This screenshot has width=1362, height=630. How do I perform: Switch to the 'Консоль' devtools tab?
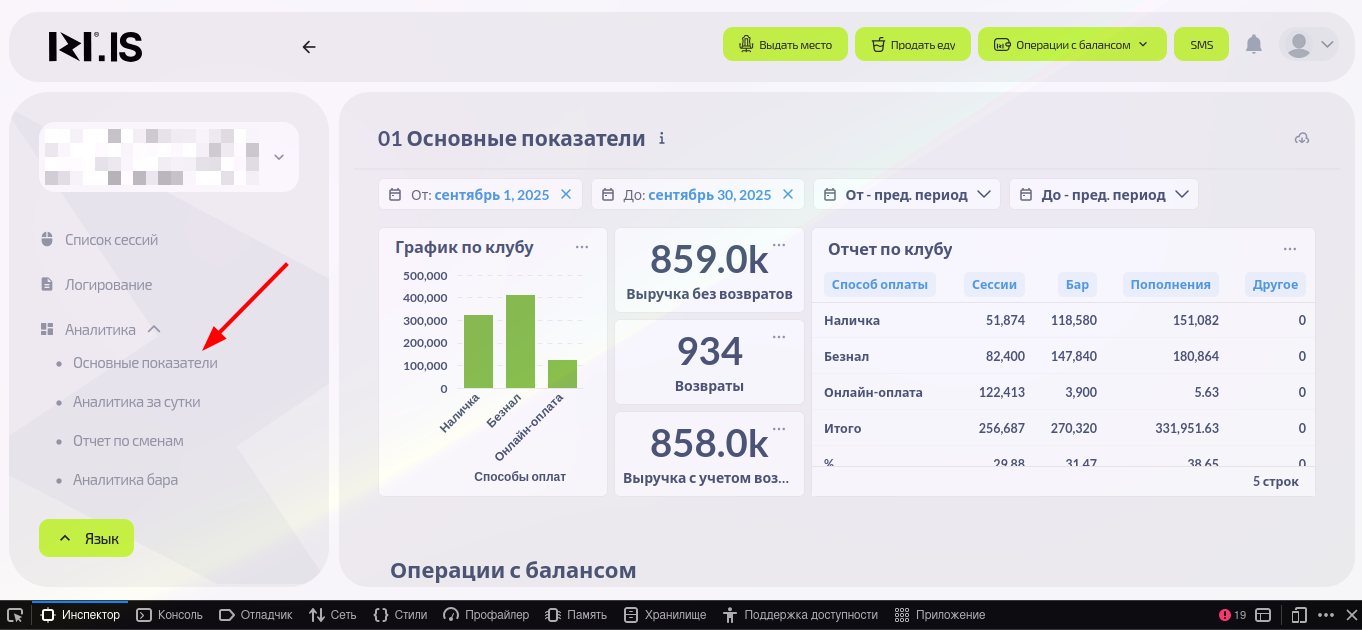coord(170,615)
